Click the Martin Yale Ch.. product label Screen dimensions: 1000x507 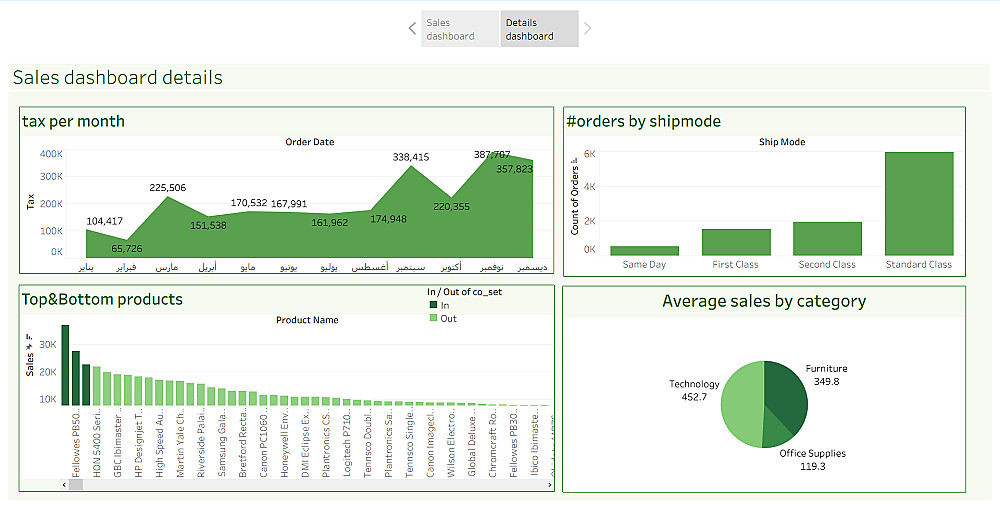[x=180, y=445]
